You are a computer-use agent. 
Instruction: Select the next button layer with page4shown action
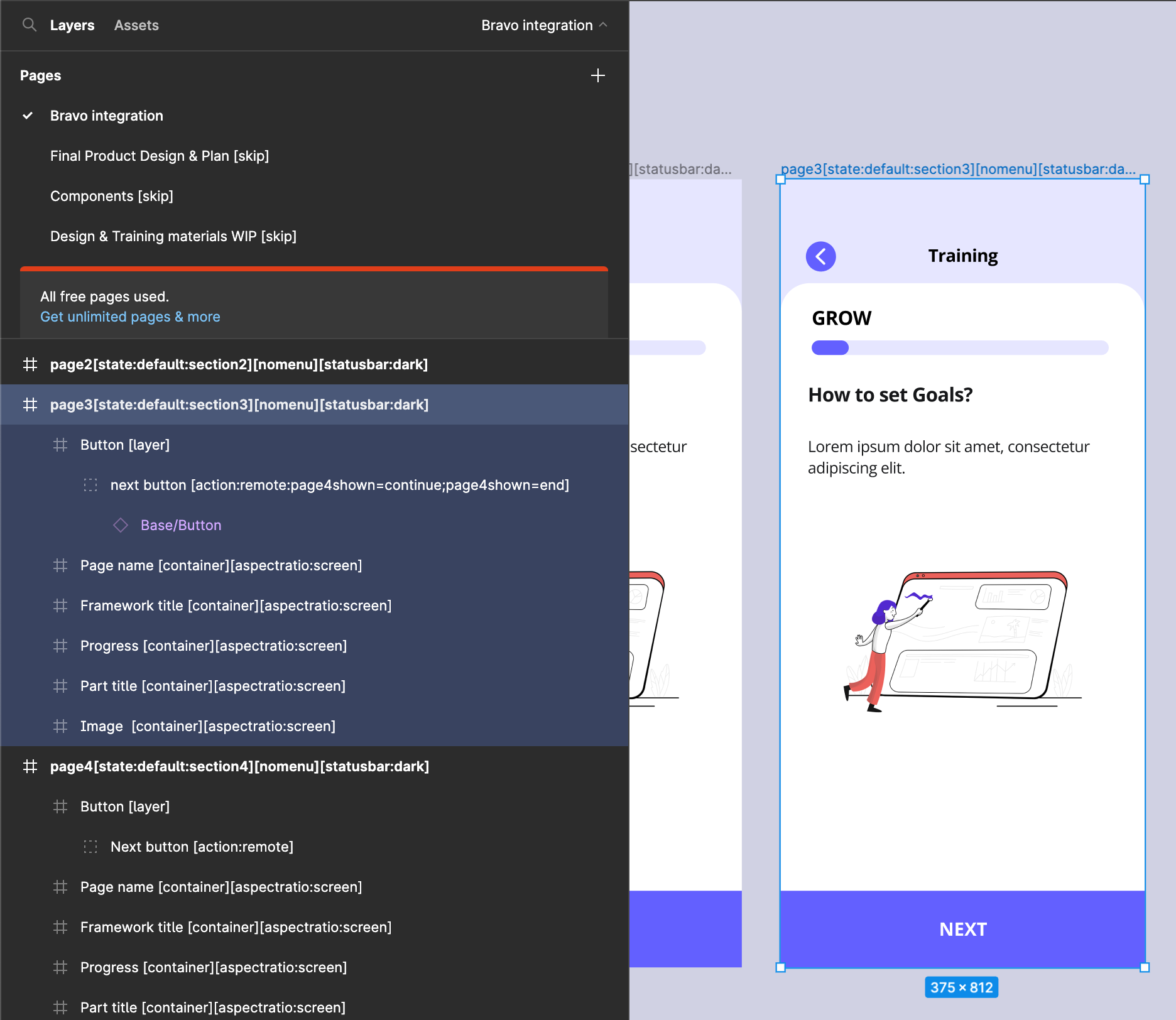(314, 485)
